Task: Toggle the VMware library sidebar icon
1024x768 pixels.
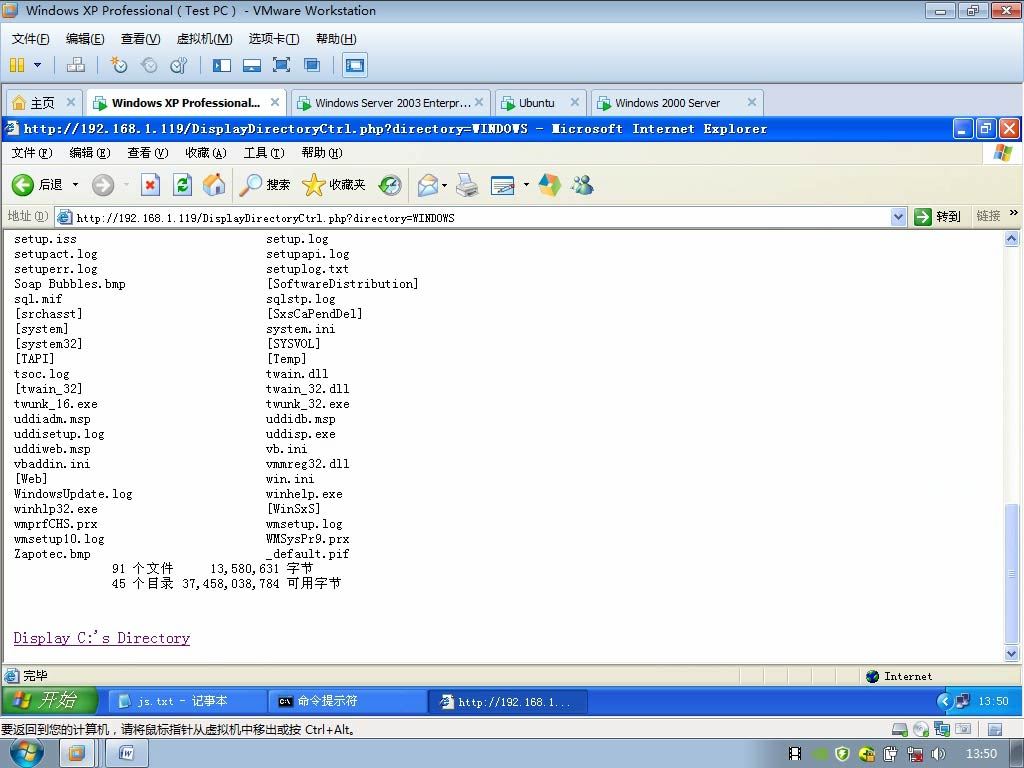Action: pyautogui.click(x=222, y=65)
